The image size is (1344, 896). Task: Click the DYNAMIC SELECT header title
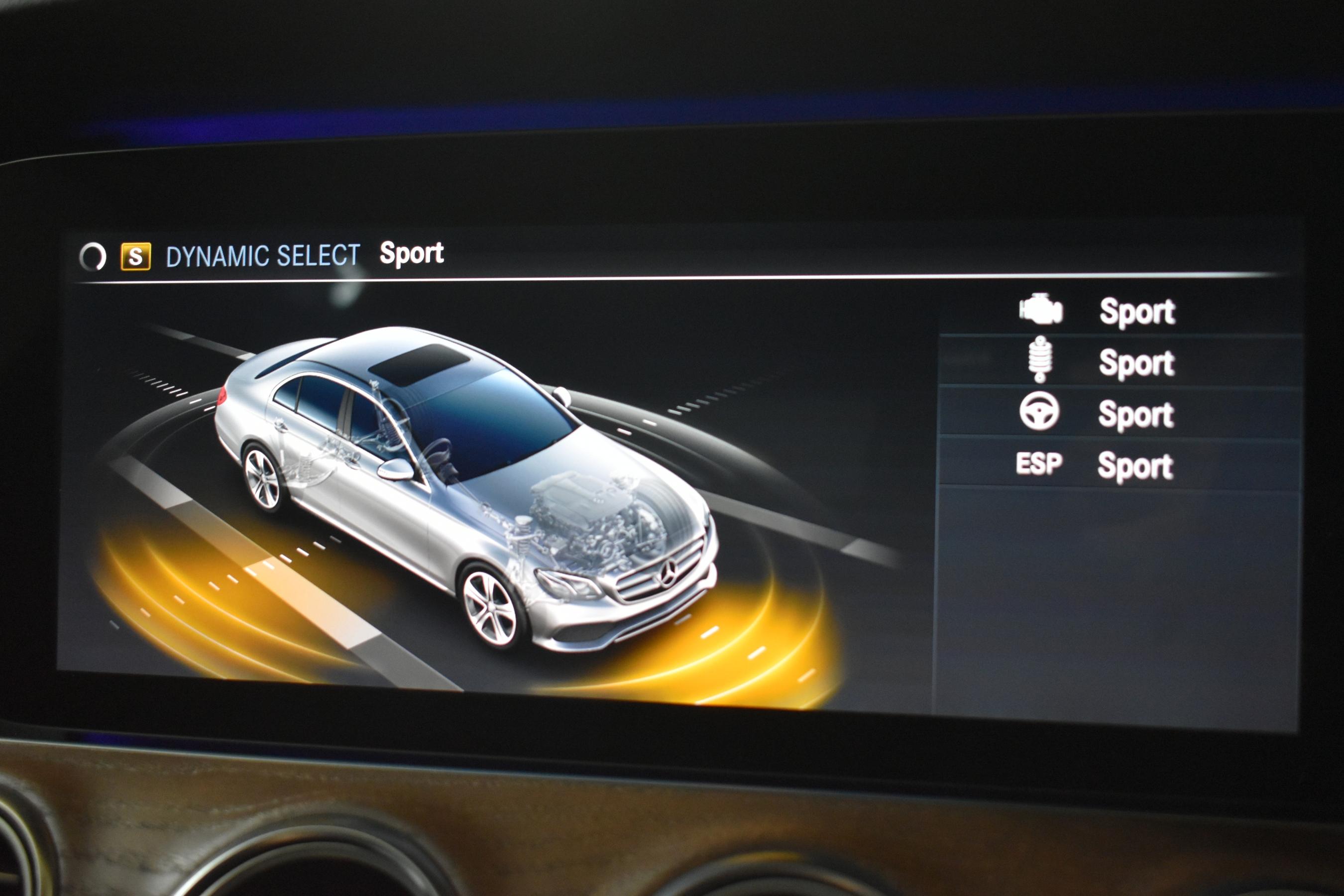tap(262, 255)
